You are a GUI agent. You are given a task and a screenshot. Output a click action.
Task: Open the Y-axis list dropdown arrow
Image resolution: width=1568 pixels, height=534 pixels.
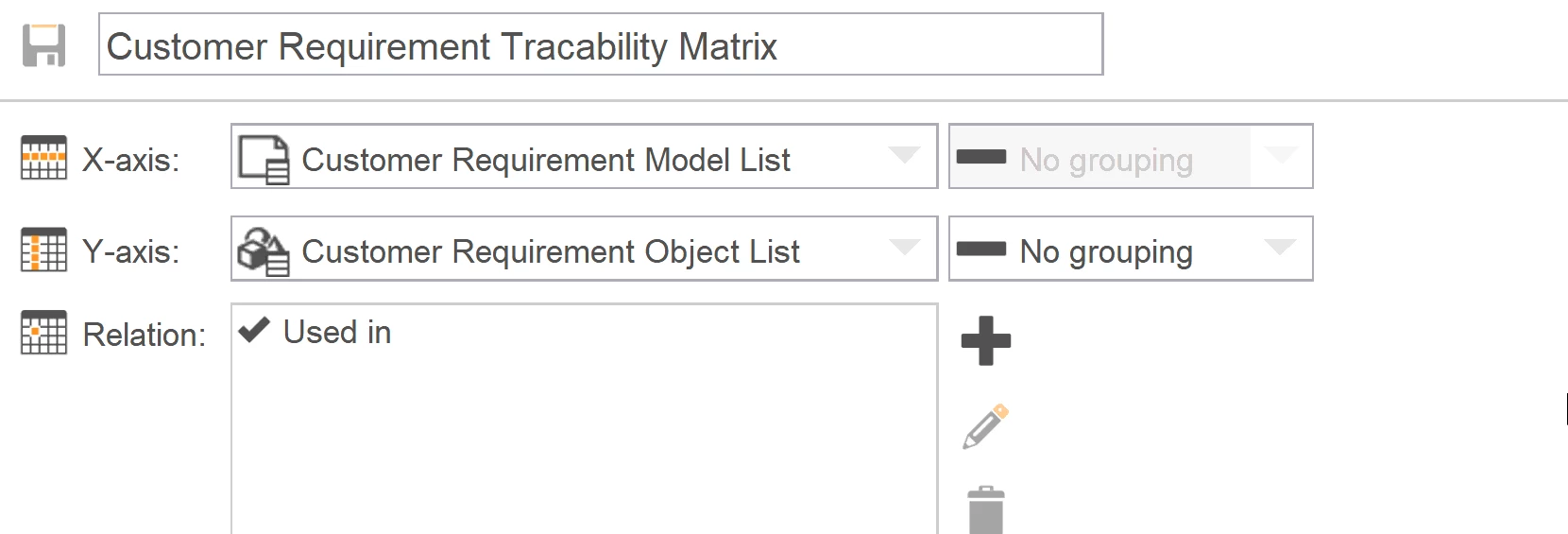click(904, 247)
